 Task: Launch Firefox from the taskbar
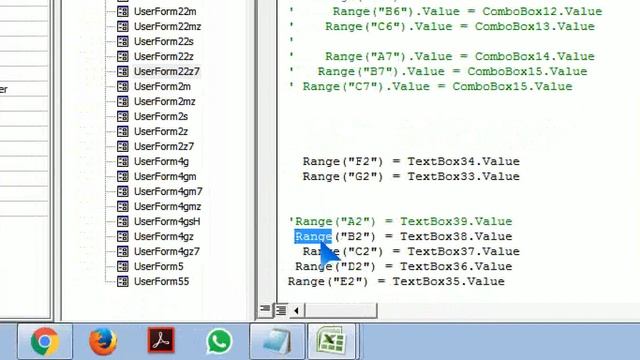[103, 341]
